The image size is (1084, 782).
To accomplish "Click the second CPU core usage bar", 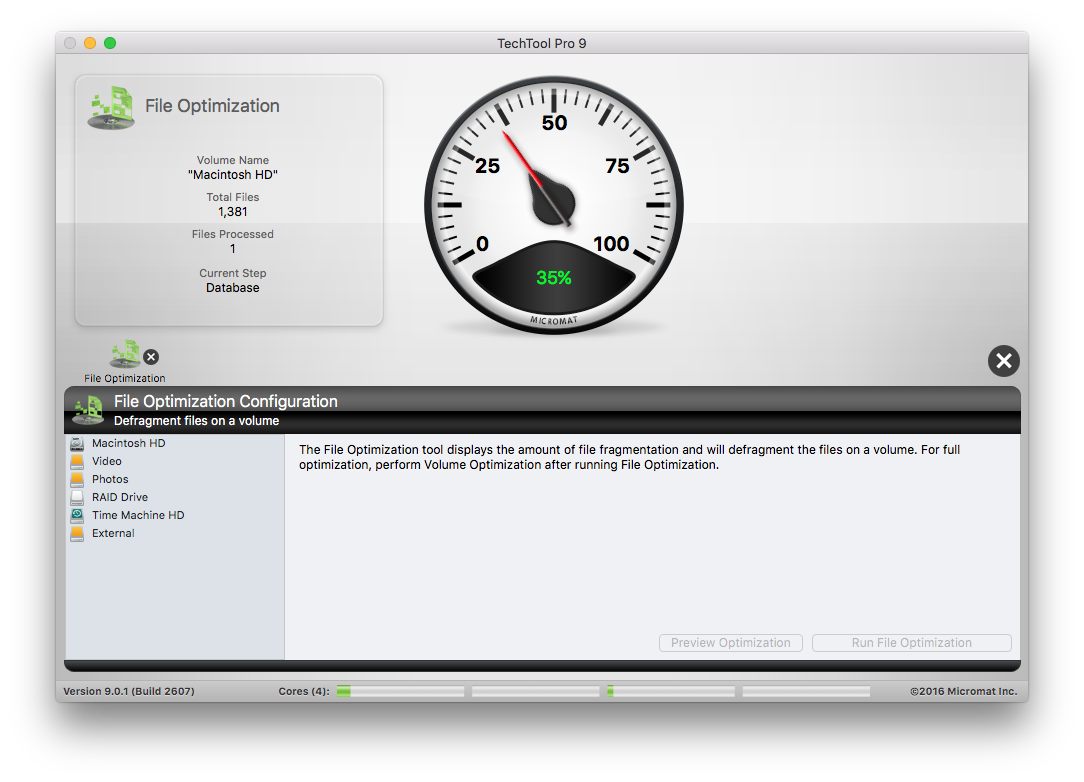I will coord(536,691).
